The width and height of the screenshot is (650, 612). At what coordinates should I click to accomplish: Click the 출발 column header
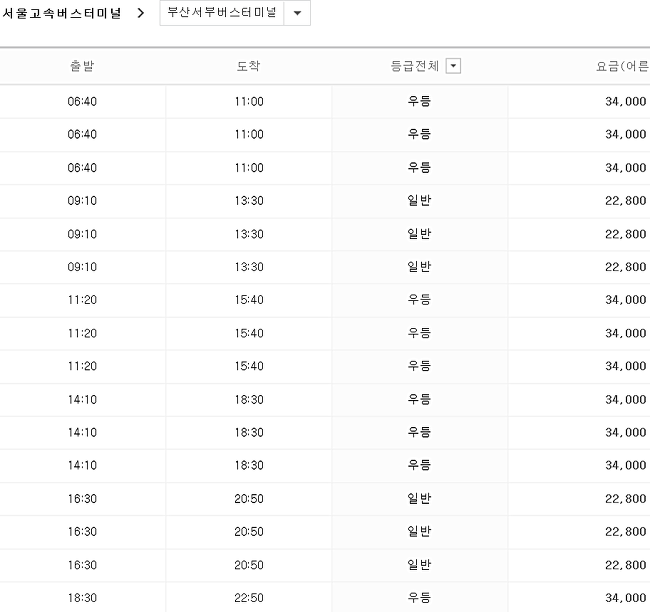pos(82,66)
